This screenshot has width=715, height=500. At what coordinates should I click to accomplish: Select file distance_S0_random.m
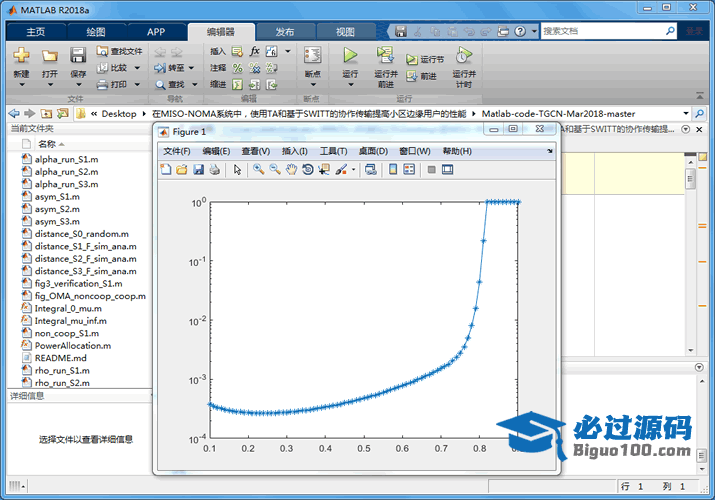pyautogui.click(x=82, y=234)
